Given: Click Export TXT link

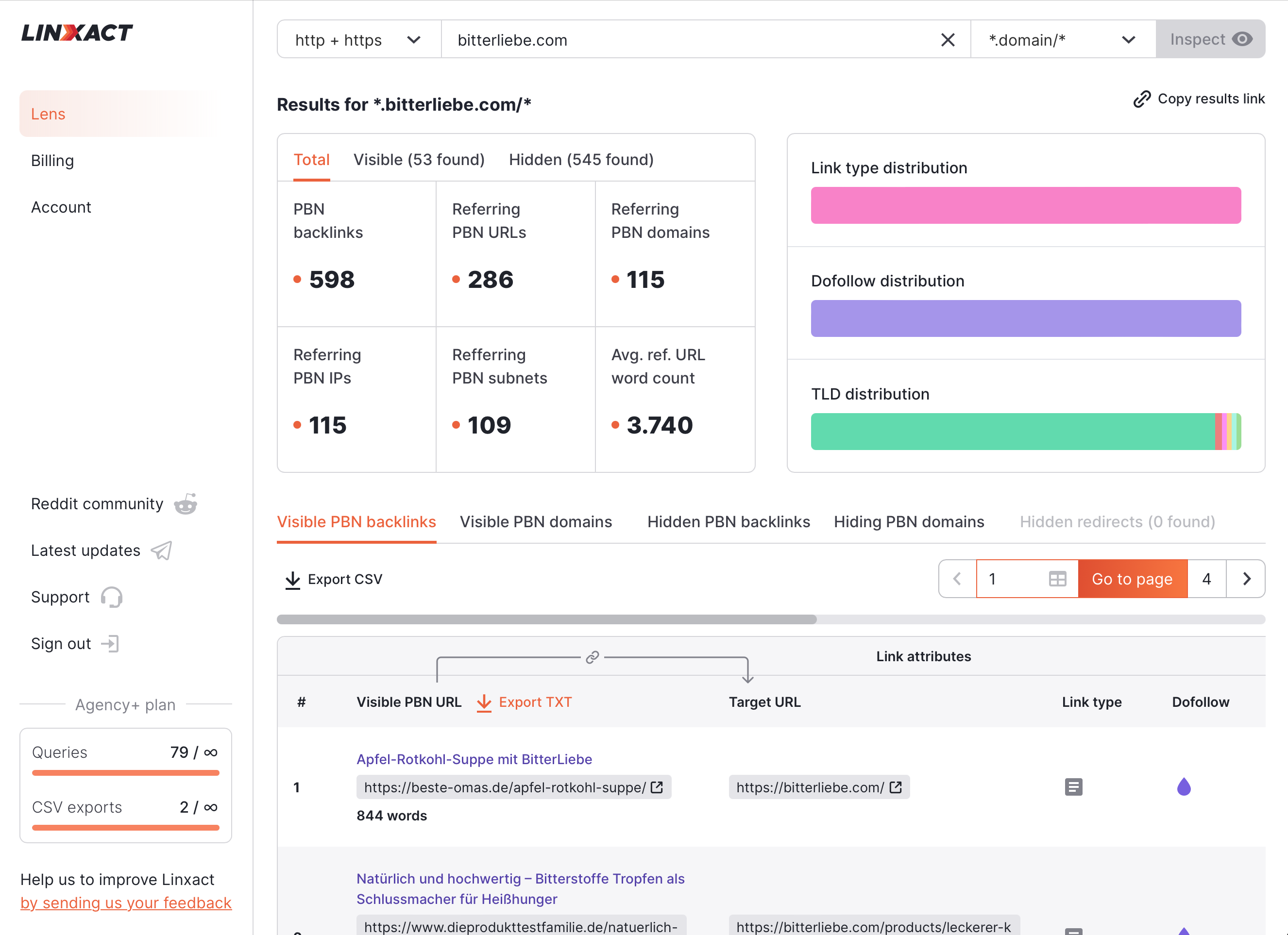Looking at the screenshot, I should (524, 702).
